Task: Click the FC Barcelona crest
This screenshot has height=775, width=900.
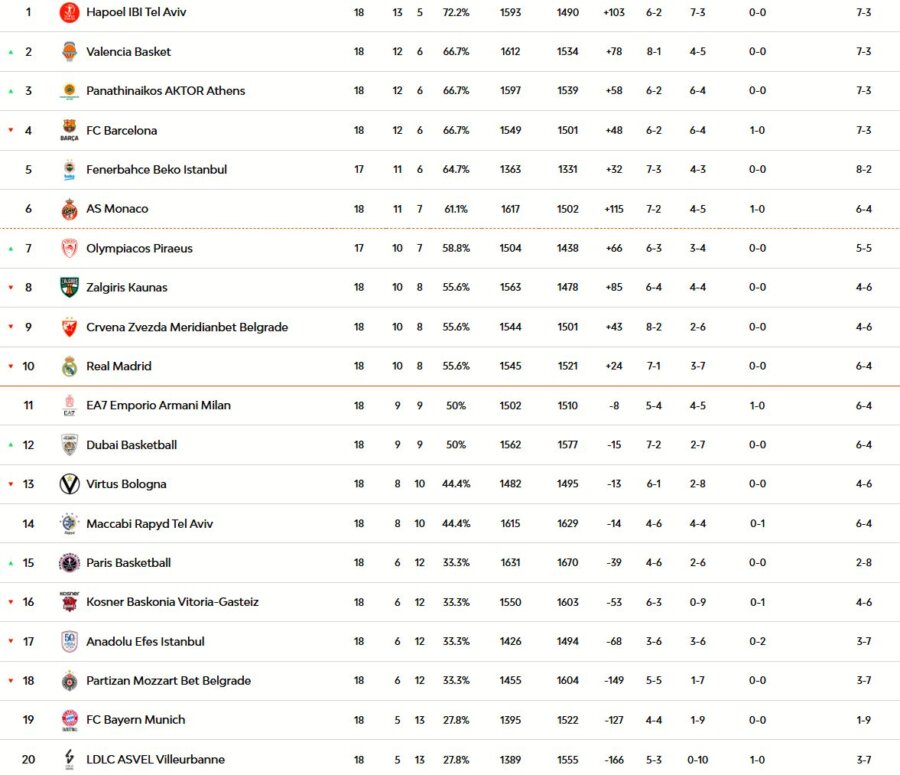Action: (x=68, y=130)
